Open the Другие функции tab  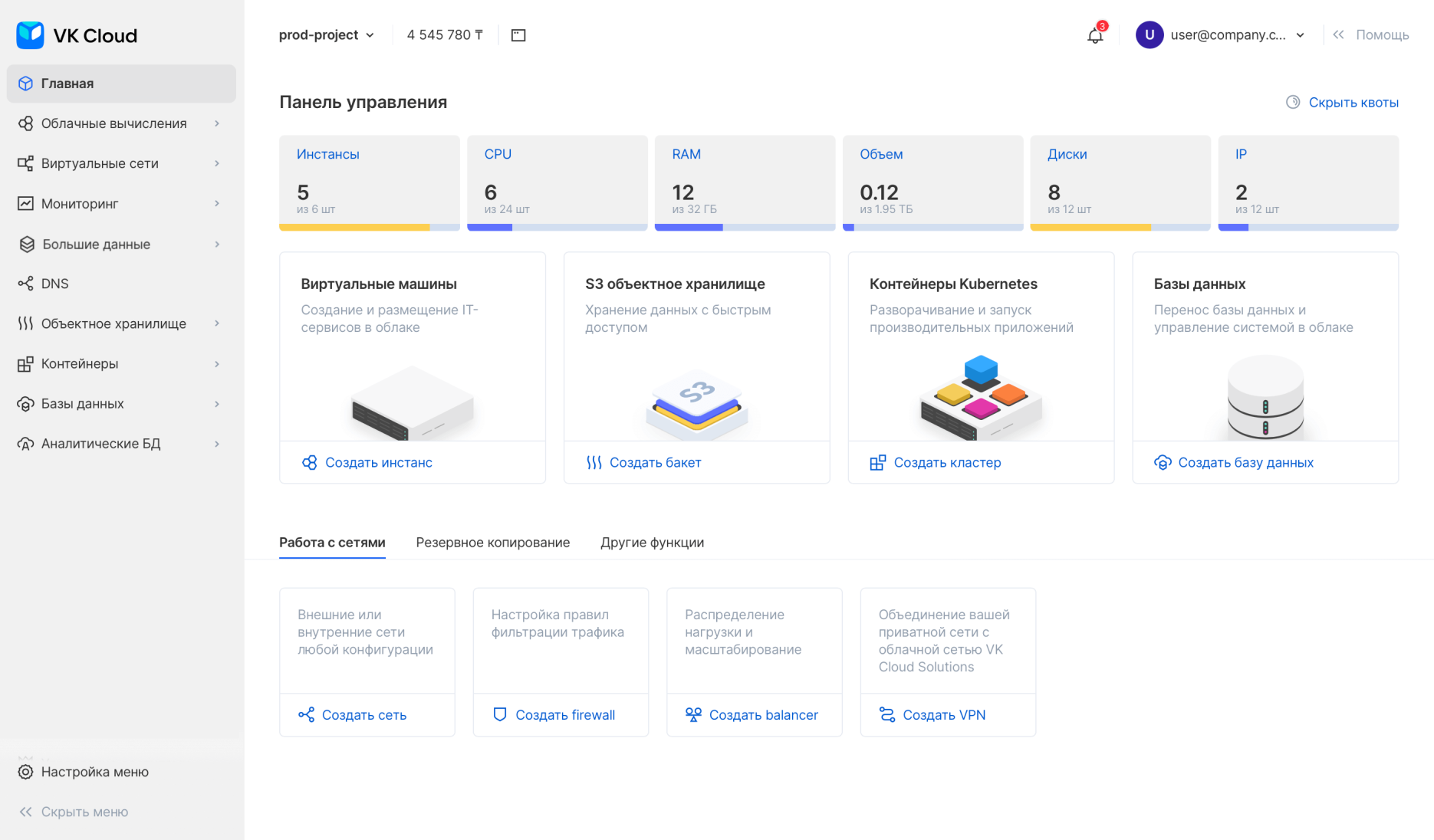tap(652, 542)
